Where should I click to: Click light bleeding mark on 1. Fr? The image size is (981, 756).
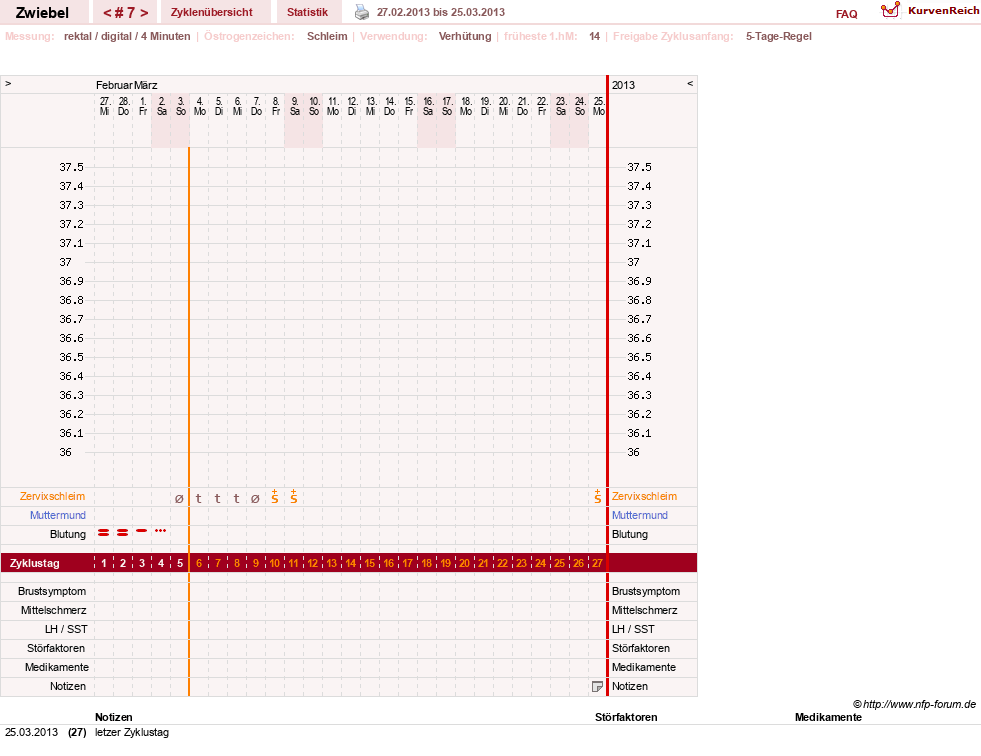141,531
